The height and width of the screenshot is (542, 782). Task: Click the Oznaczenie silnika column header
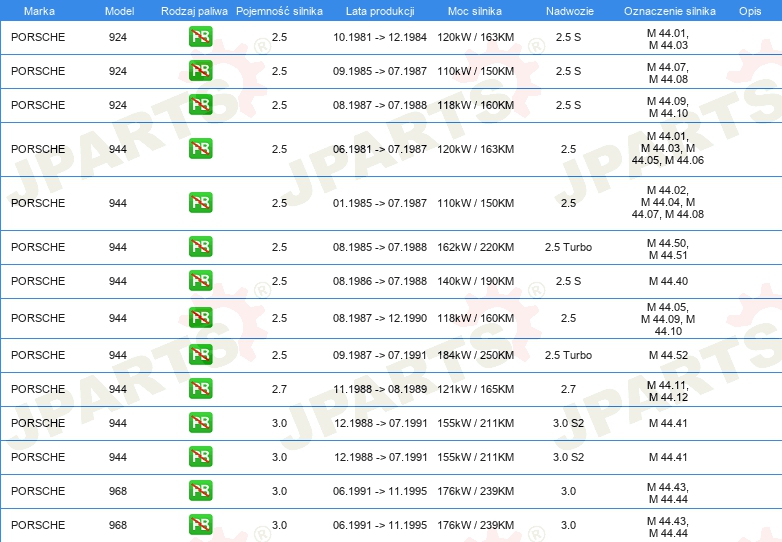point(670,11)
